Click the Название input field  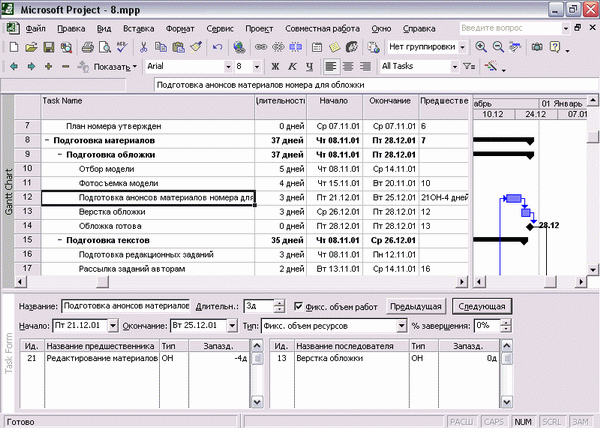coord(126,306)
